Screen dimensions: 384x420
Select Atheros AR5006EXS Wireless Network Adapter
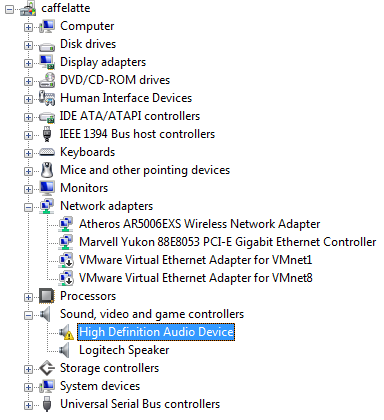[199, 224]
